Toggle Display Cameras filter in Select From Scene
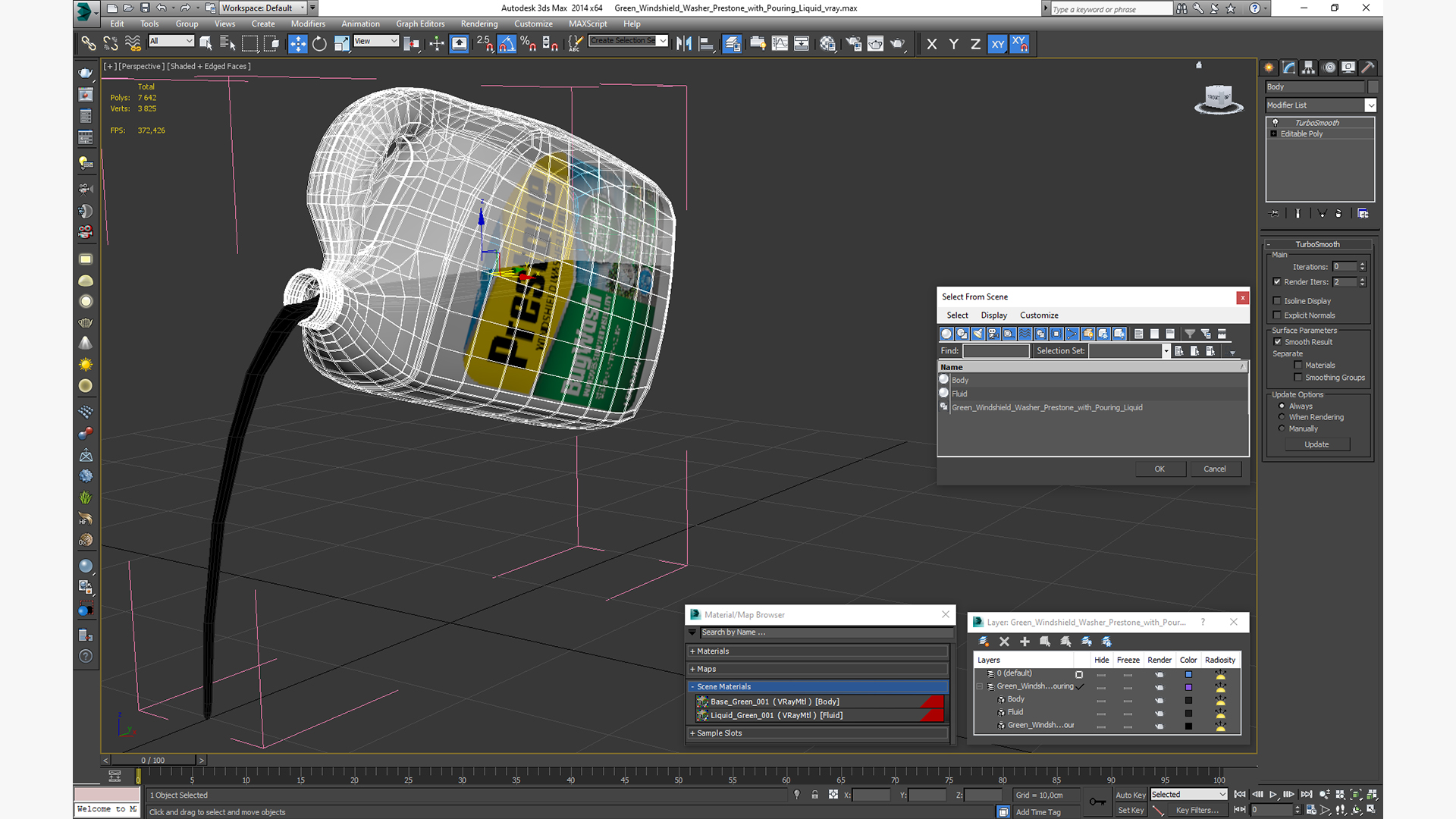Viewport: 1456px width, 819px height. pyautogui.click(x=993, y=334)
